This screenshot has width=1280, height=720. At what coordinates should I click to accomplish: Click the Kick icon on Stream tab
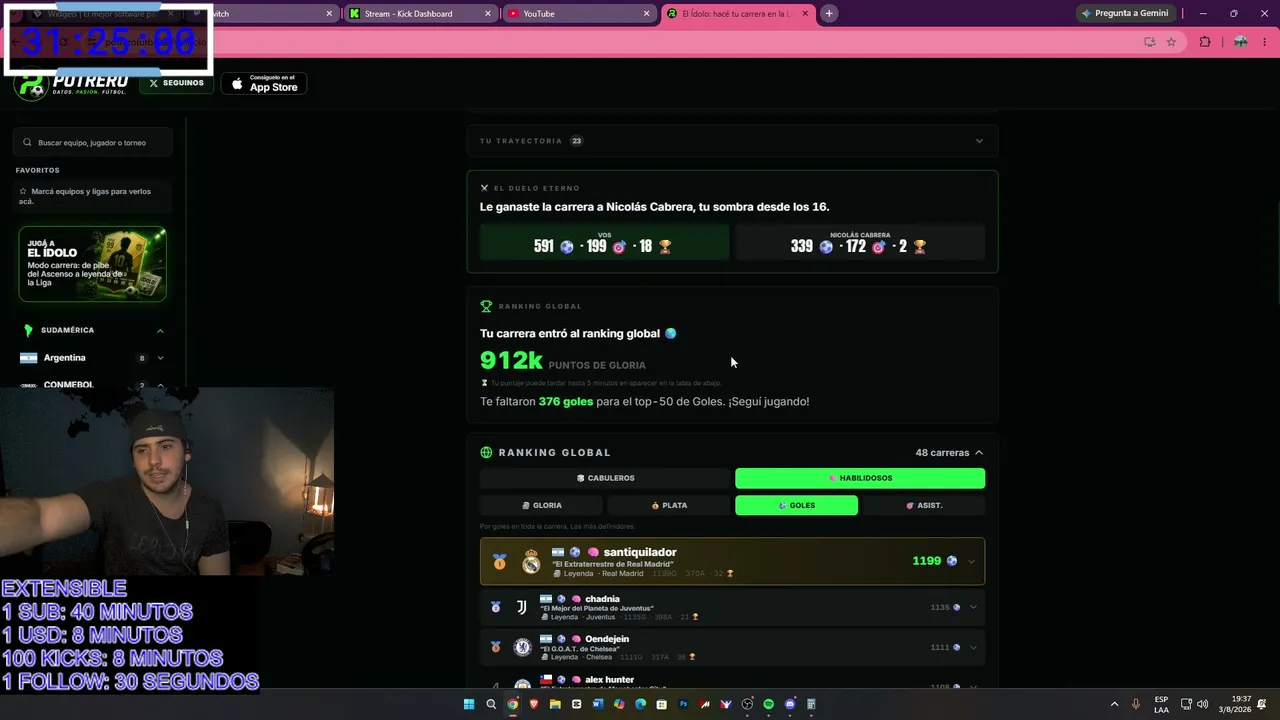coord(354,14)
